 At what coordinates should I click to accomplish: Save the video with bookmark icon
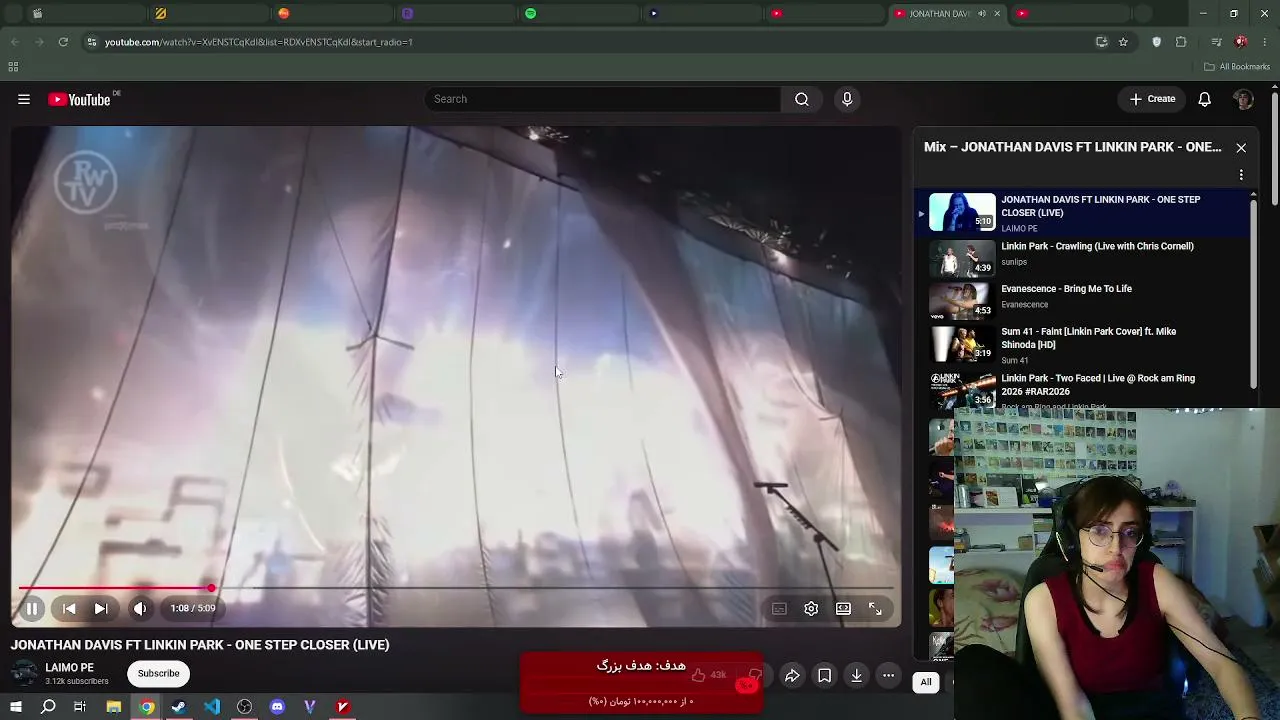coord(824,676)
